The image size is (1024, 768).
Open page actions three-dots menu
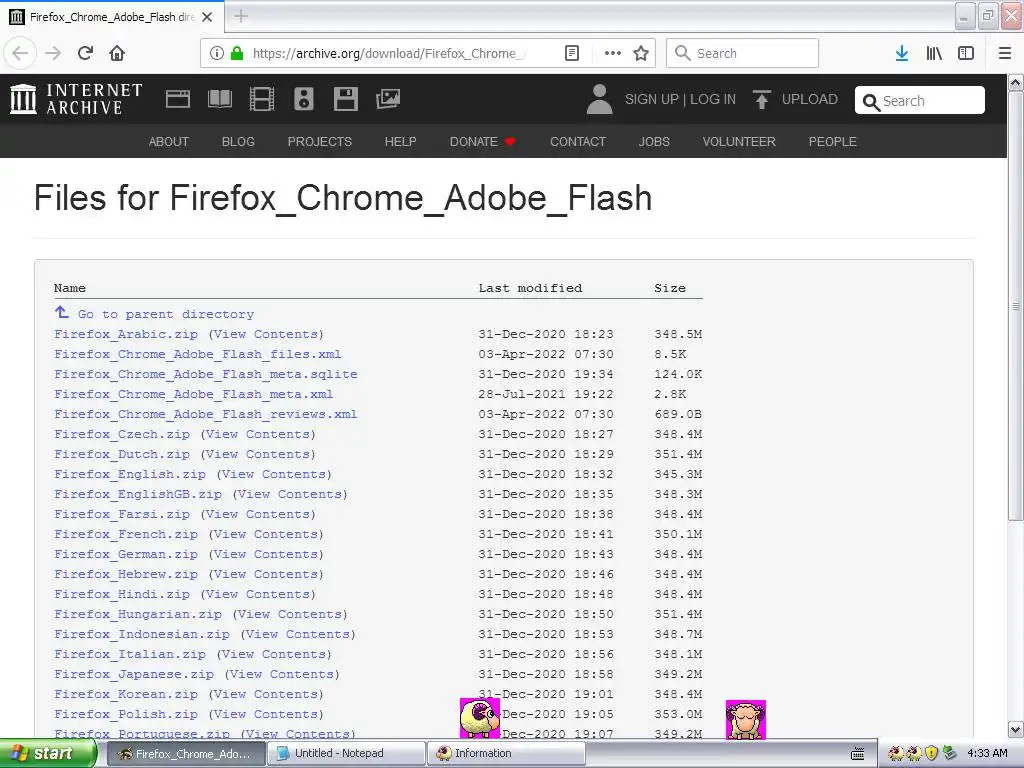point(613,53)
